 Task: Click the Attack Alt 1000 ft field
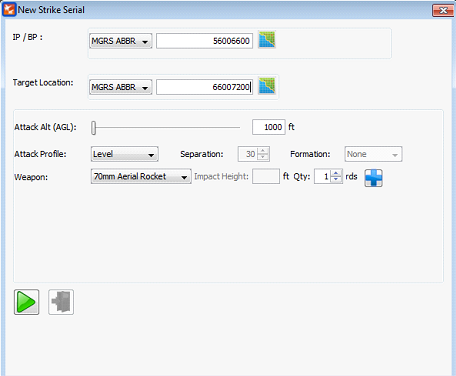(269, 127)
